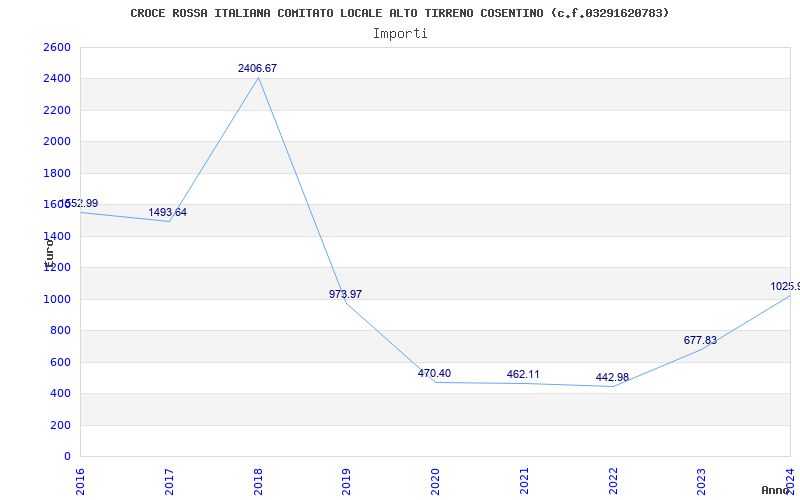The height and width of the screenshot is (500, 800).
Task: Click the Euro axis title
Action: pyautogui.click(x=49, y=254)
